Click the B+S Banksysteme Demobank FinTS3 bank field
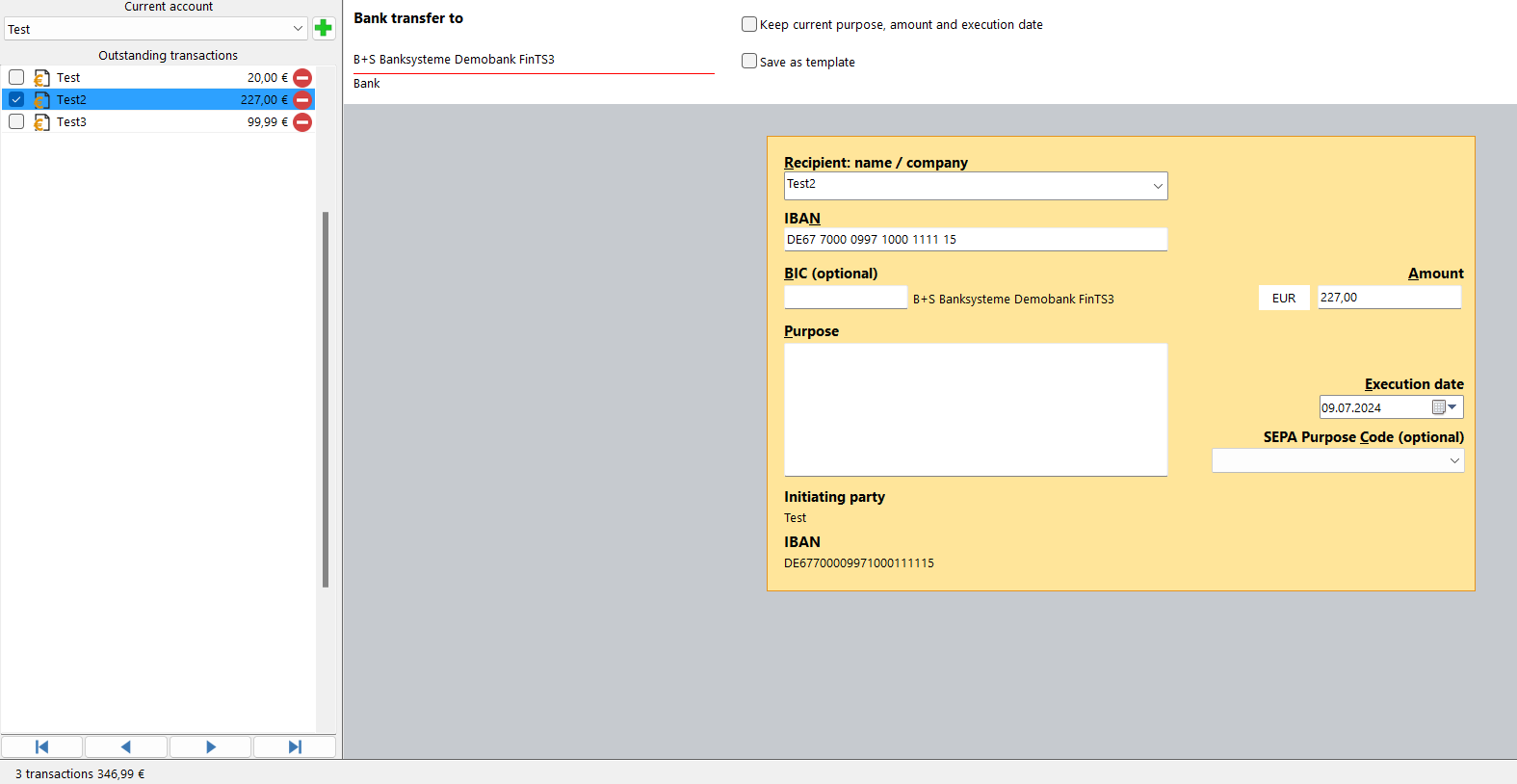1517x784 pixels. (534, 60)
